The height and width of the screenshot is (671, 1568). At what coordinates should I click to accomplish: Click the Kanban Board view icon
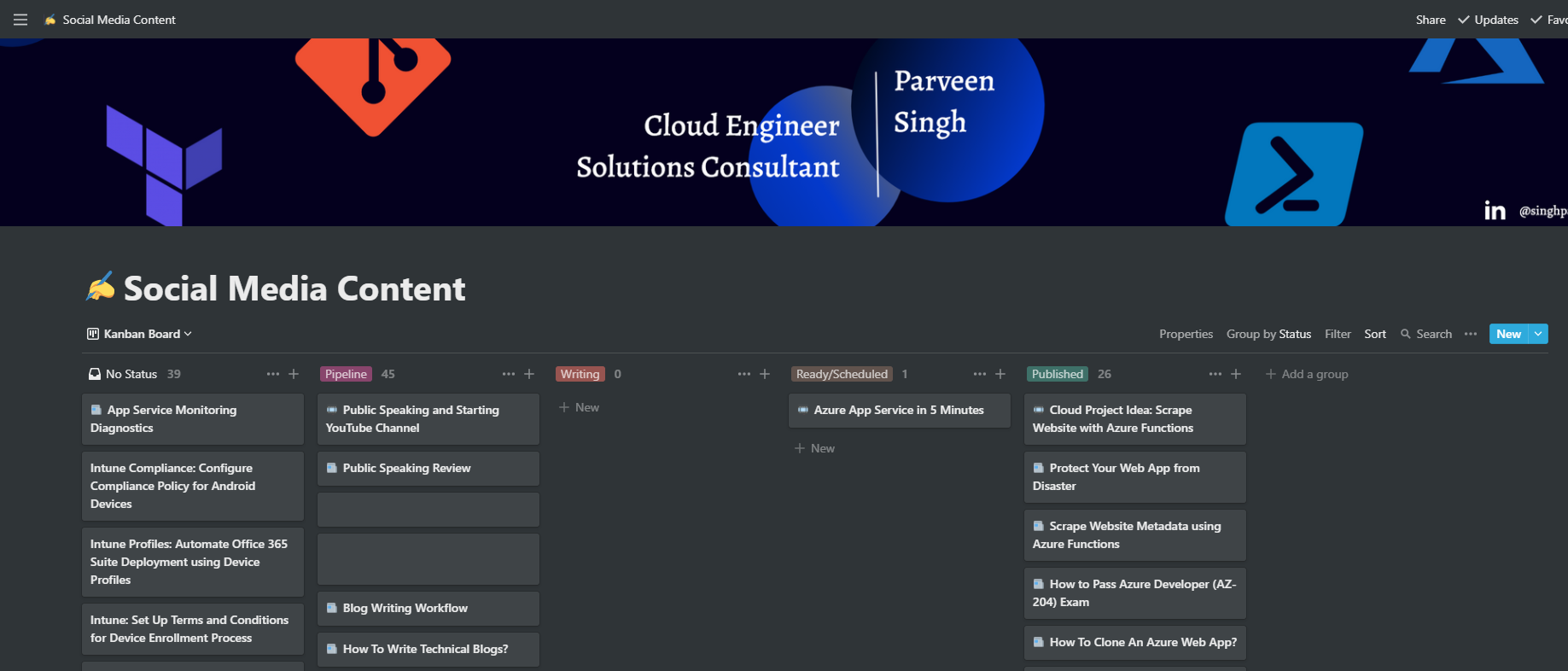[93, 334]
